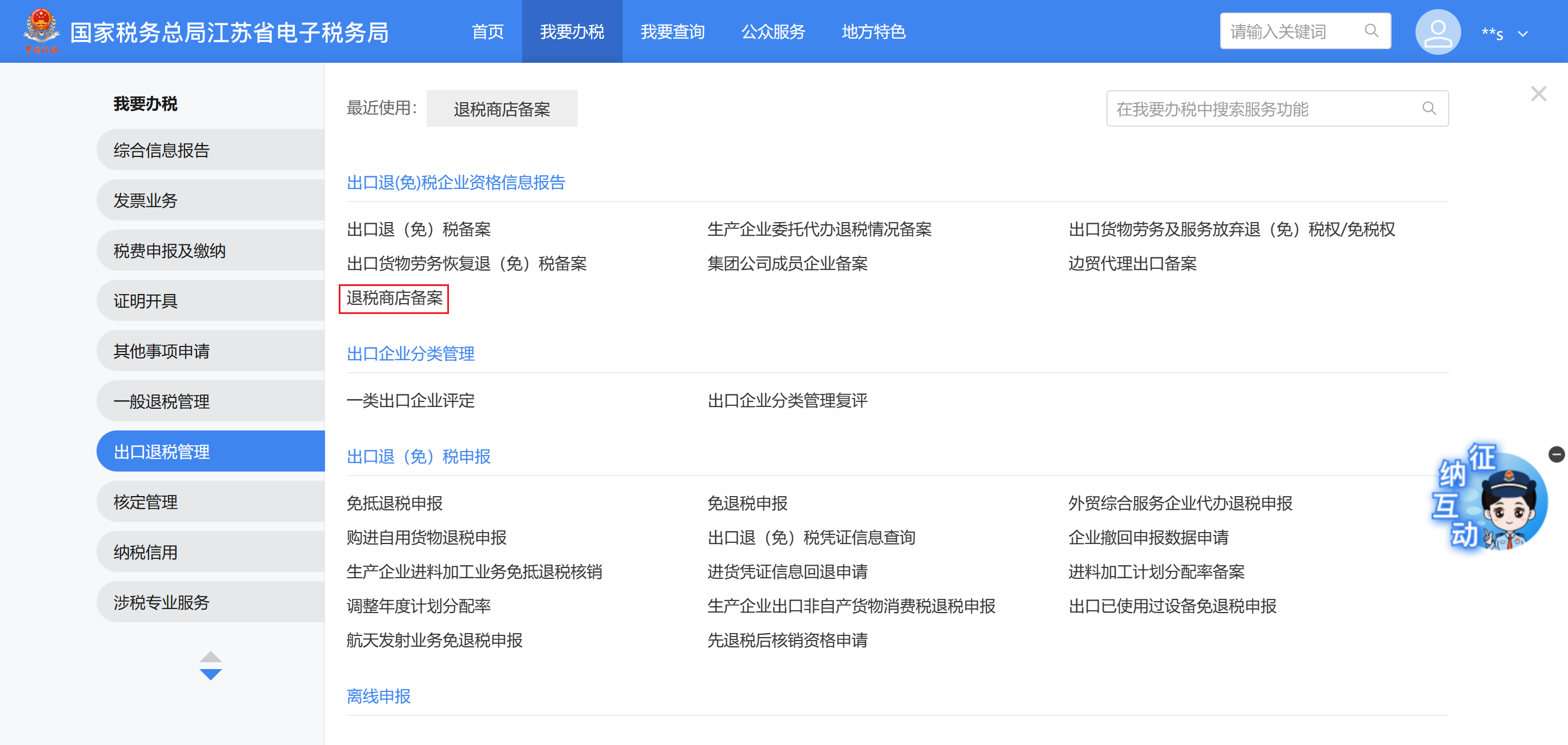The width and height of the screenshot is (1568, 745).
Task: Open the 我要查询 top menu
Action: [x=672, y=31]
